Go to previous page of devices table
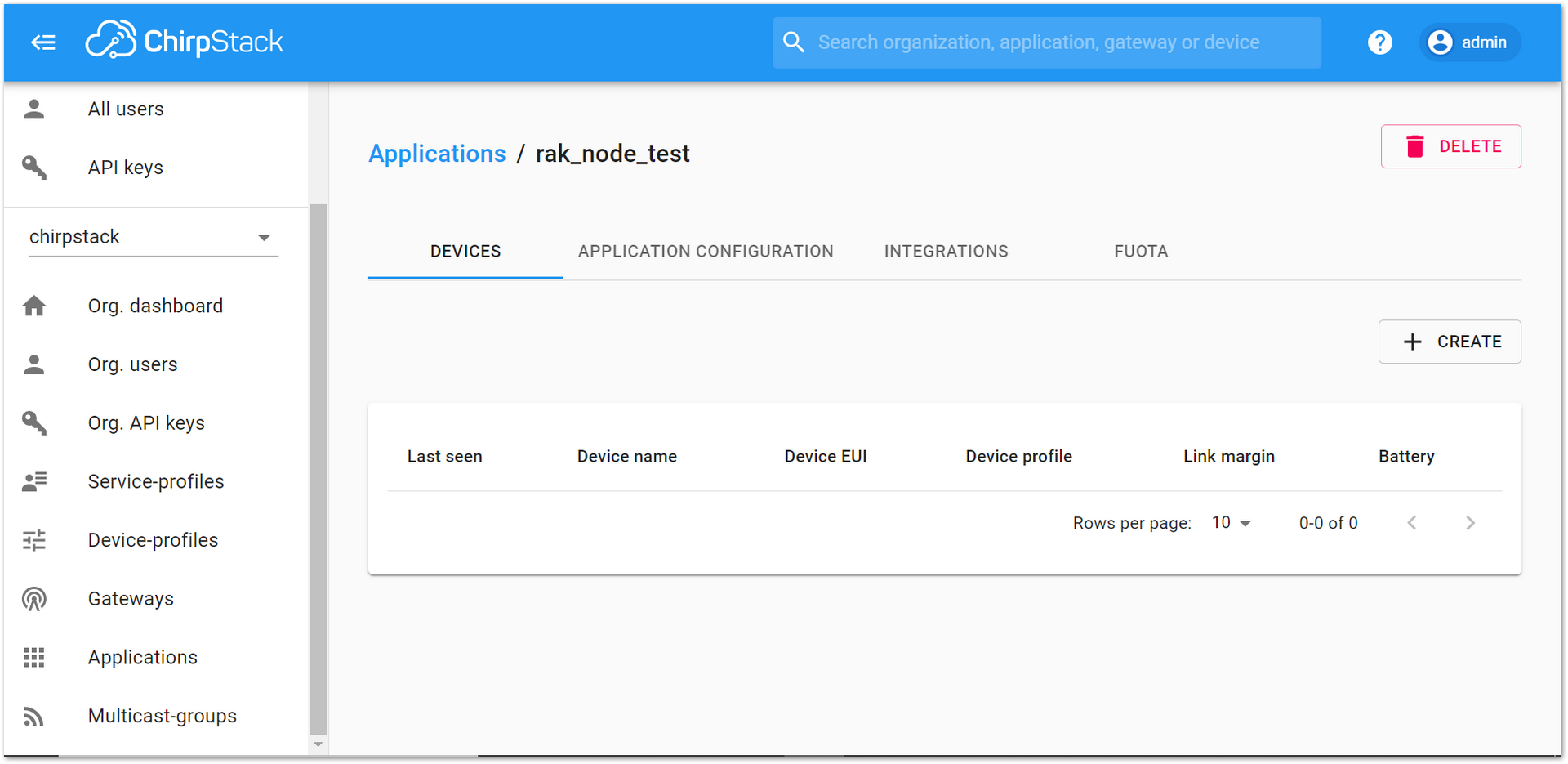Viewport: 1568px width, 764px height. tap(1411, 523)
